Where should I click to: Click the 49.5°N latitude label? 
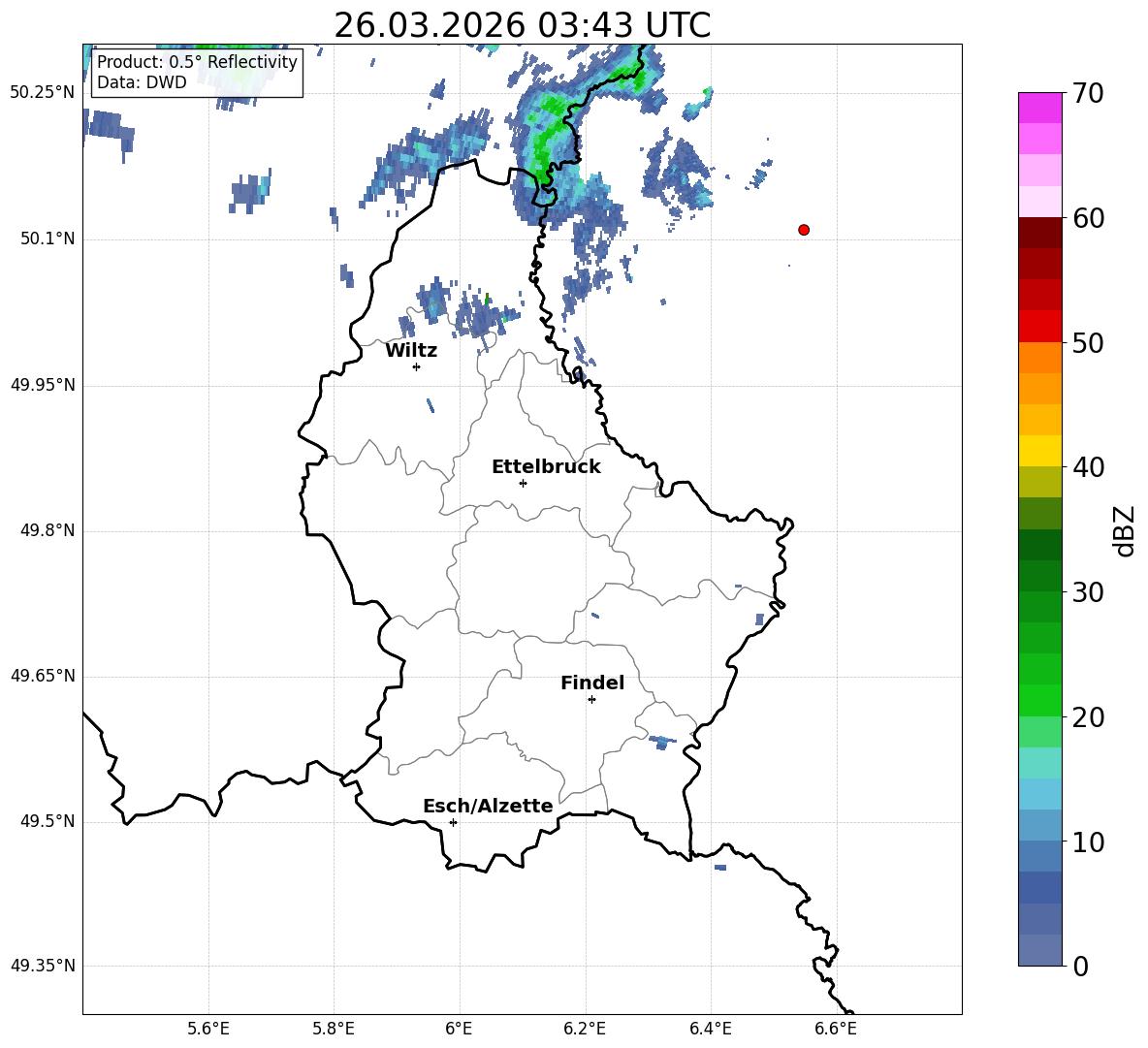pyautogui.click(x=48, y=821)
